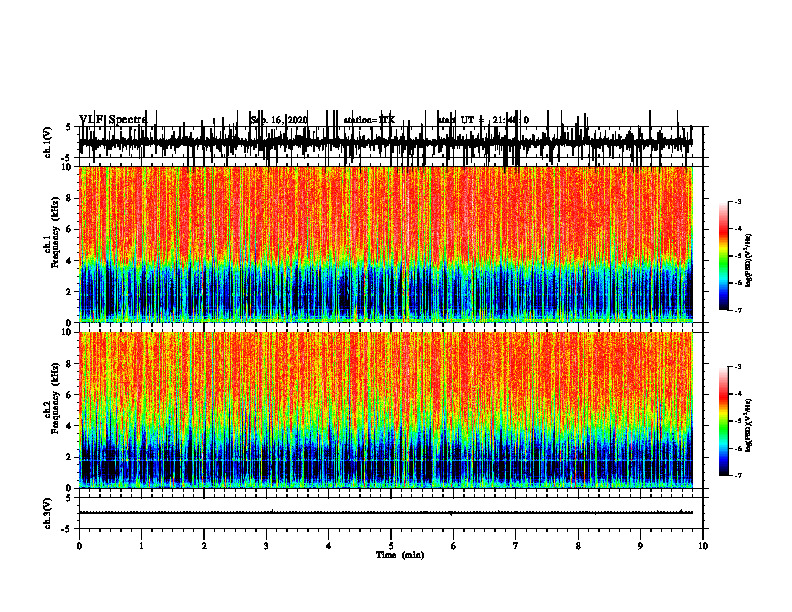792x612 pixels.
Task: Click the 'ch.3(V)' axis label
Action: (48, 513)
